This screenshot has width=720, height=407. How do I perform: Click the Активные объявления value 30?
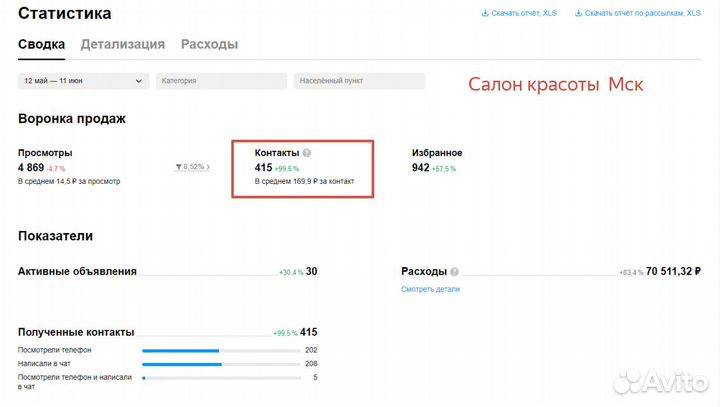tap(311, 271)
